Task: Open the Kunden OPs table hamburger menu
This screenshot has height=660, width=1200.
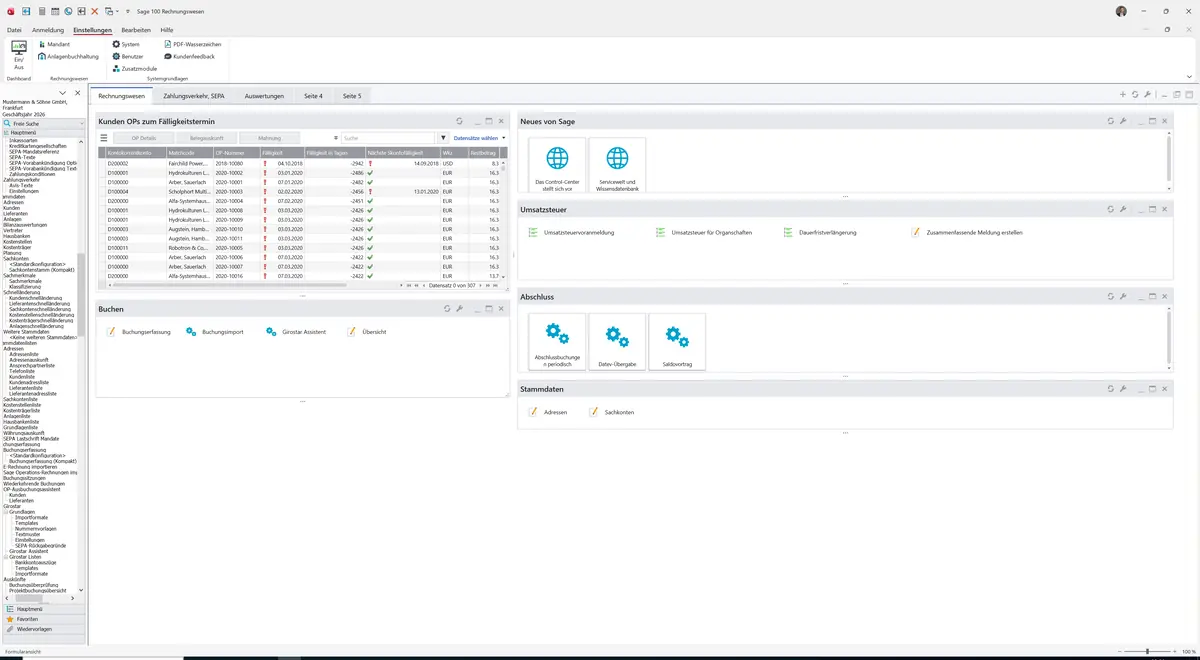Action: point(103,138)
